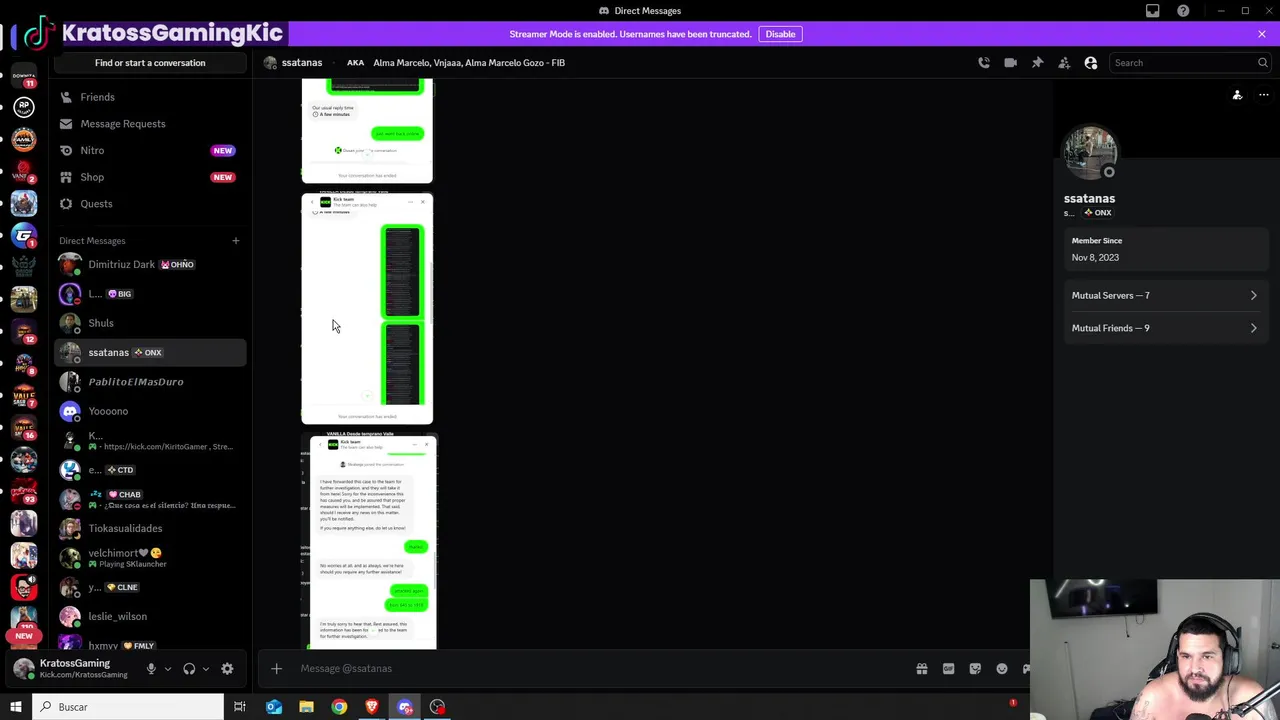Click the ssatanas name in chat header
This screenshot has width=1280, height=720.
pyautogui.click(x=302, y=63)
